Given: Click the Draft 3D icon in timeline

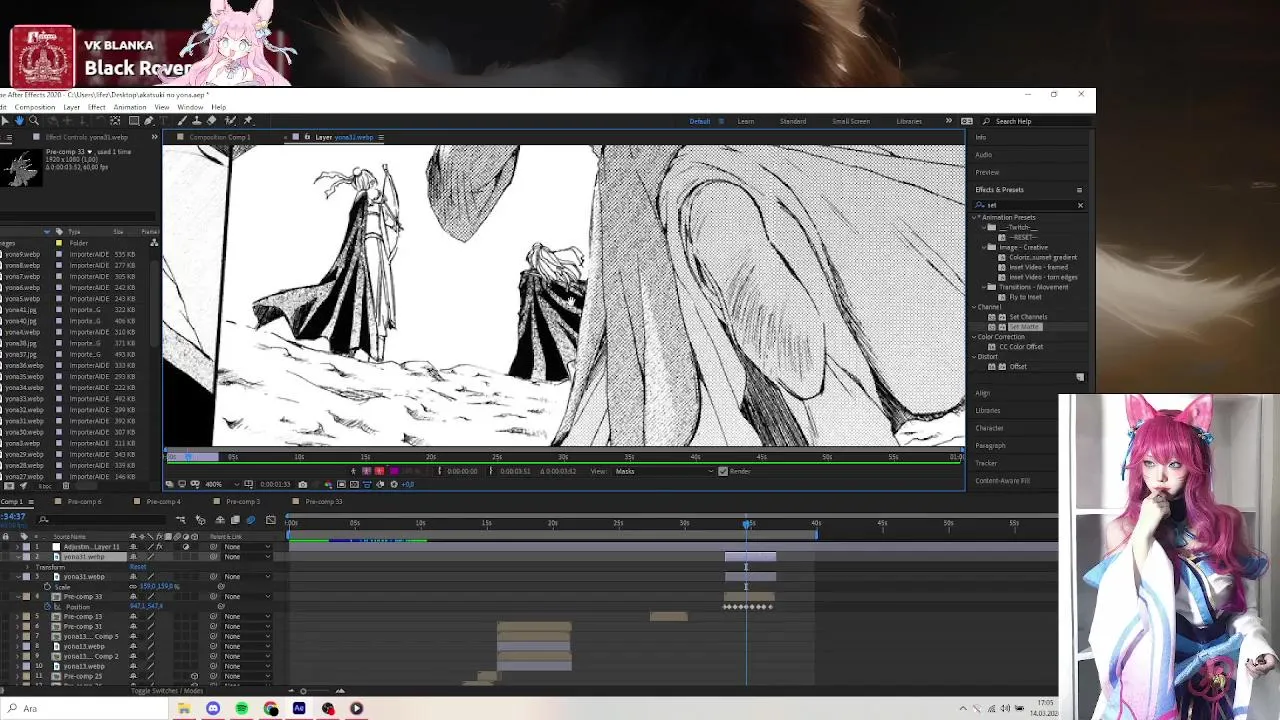Looking at the screenshot, I should pyautogui.click(x=200, y=520).
